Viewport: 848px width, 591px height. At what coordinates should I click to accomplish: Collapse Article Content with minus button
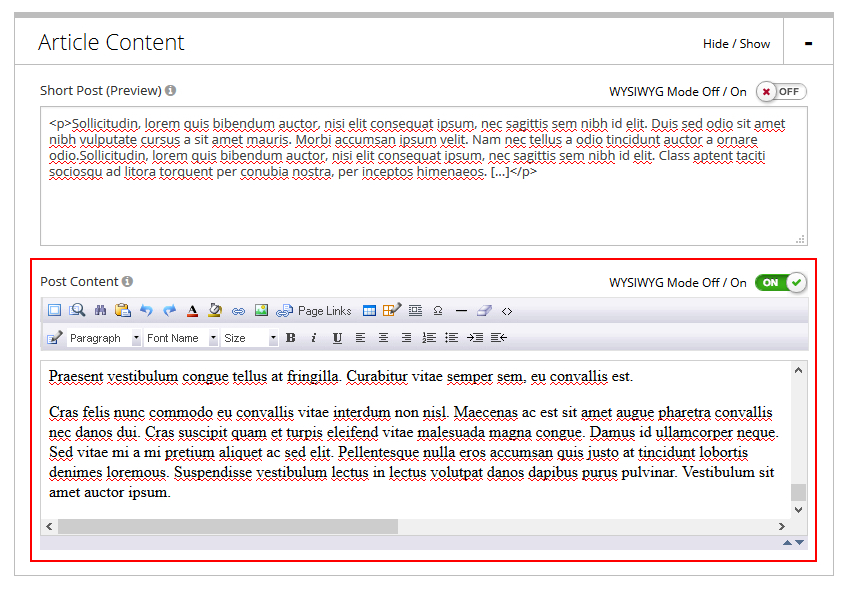click(x=808, y=43)
